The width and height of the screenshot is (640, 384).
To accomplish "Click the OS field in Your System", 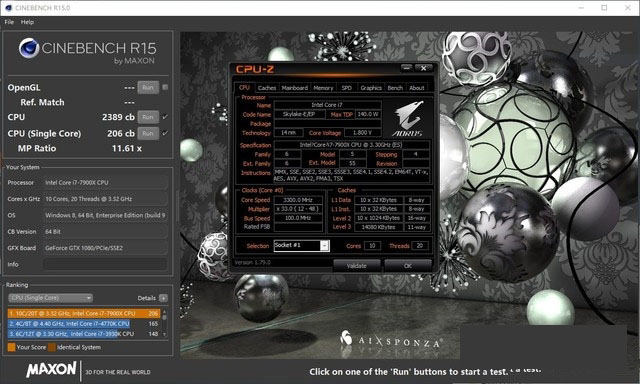I will tap(105, 215).
